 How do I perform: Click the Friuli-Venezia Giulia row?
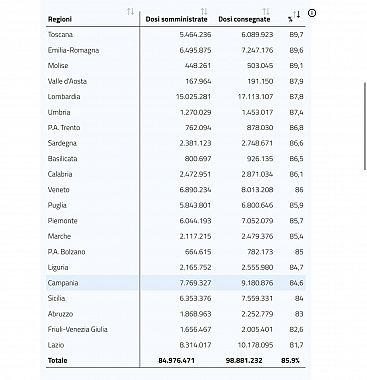[x=176, y=329]
